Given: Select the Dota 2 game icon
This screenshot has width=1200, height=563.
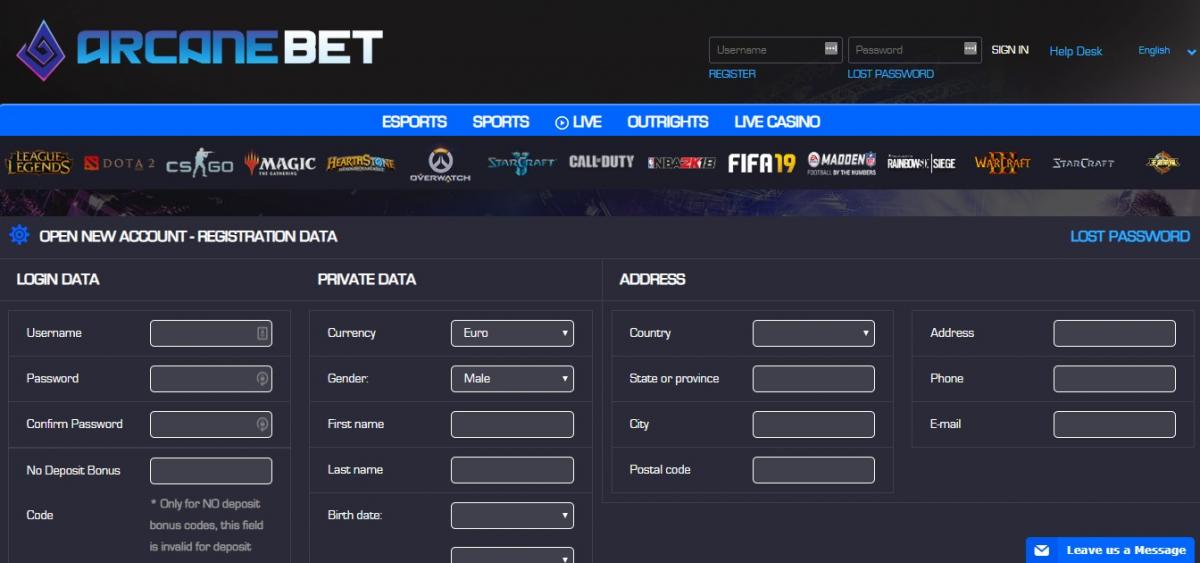Looking at the screenshot, I should click(120, 163).
